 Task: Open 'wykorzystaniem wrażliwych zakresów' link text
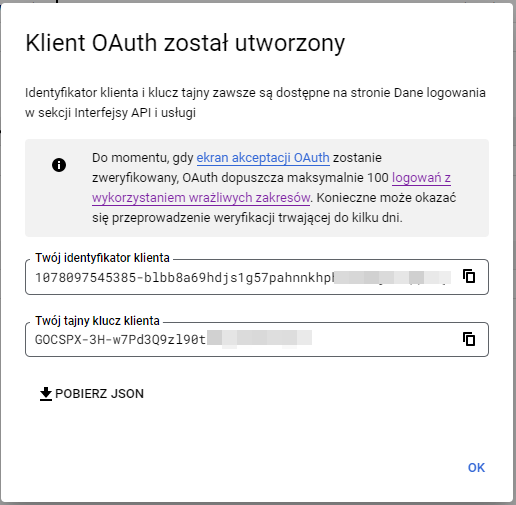[x=201, y=198]
